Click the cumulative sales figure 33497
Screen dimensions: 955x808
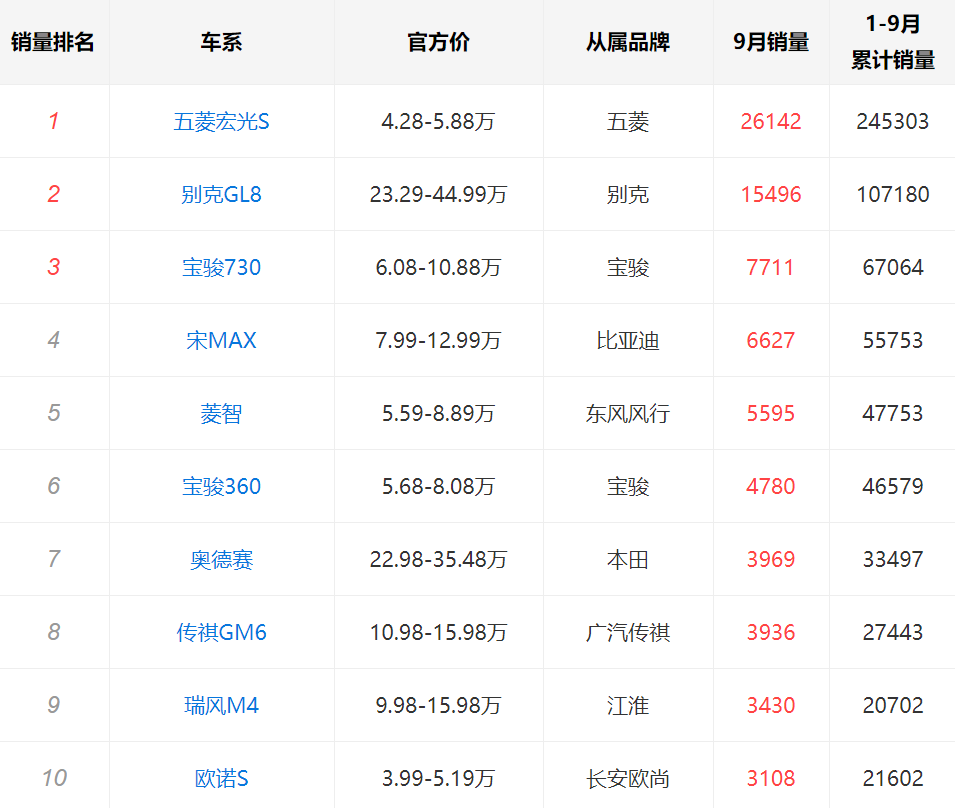tap(893, 560)
